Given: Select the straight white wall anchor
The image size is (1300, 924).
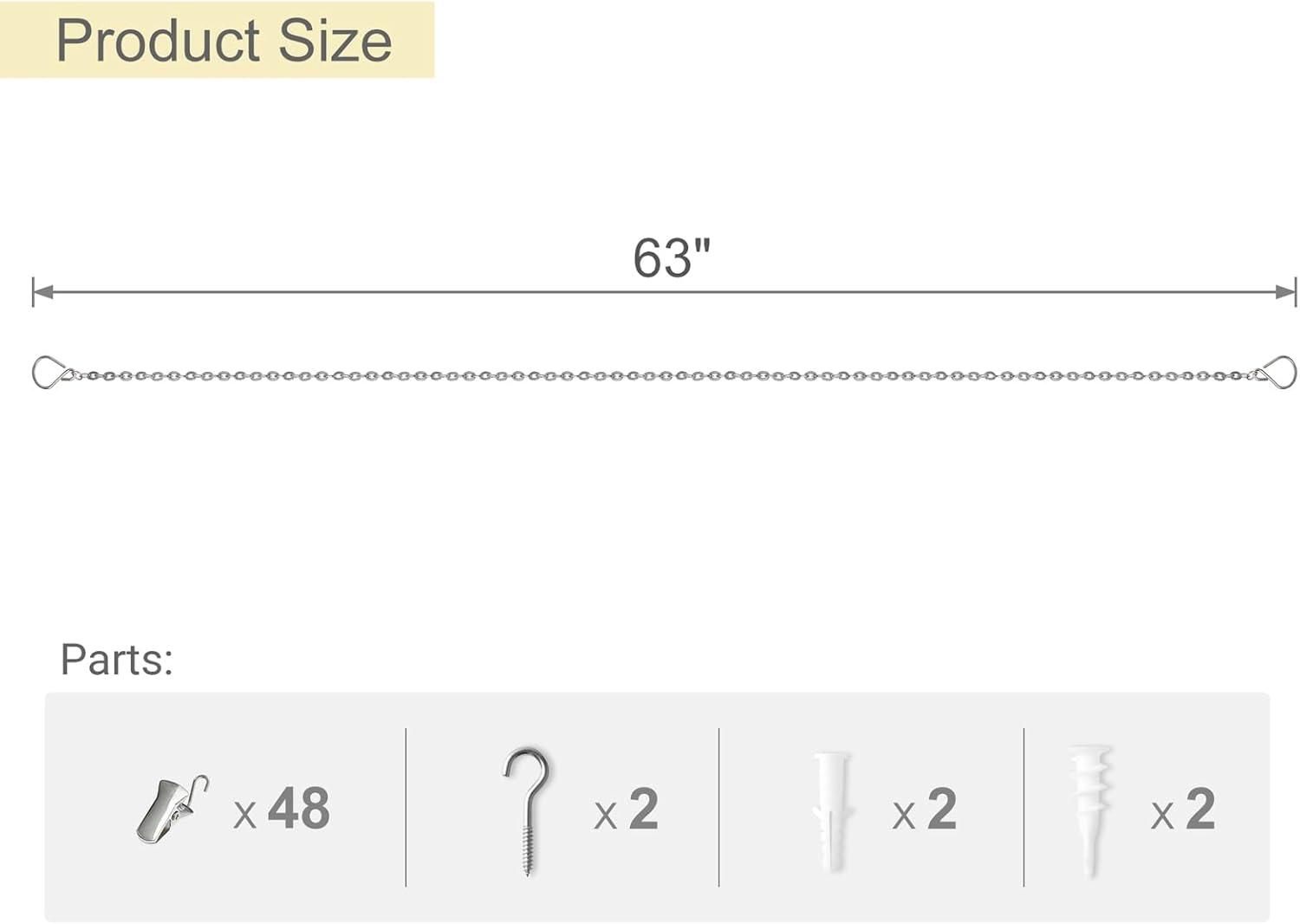Looking at the screenshot, I should coord(830,810).
